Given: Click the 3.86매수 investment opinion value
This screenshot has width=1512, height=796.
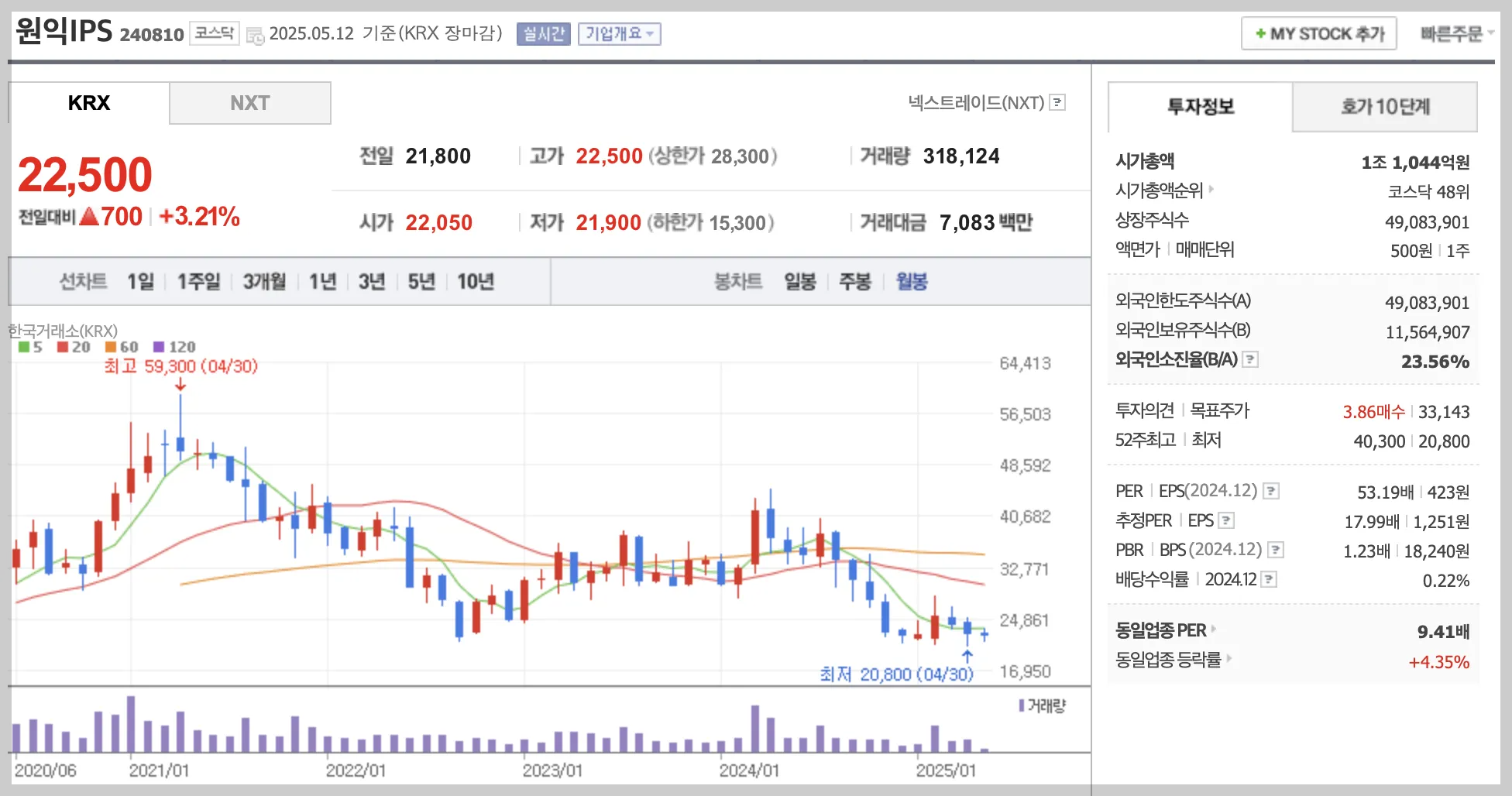Looking at the screenshot, I should (1373, 412).
